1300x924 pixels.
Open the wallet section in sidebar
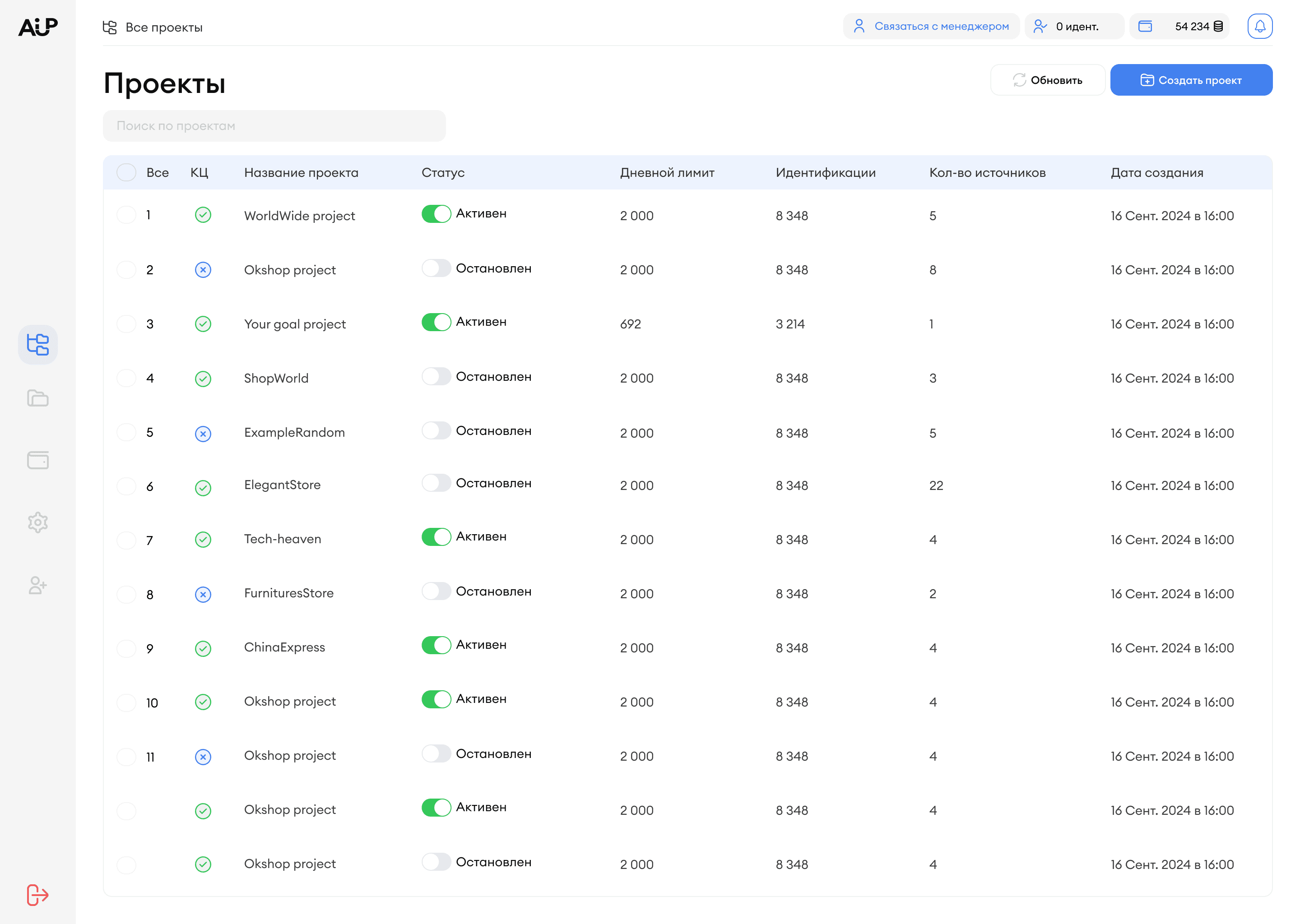tap(37, 460)
